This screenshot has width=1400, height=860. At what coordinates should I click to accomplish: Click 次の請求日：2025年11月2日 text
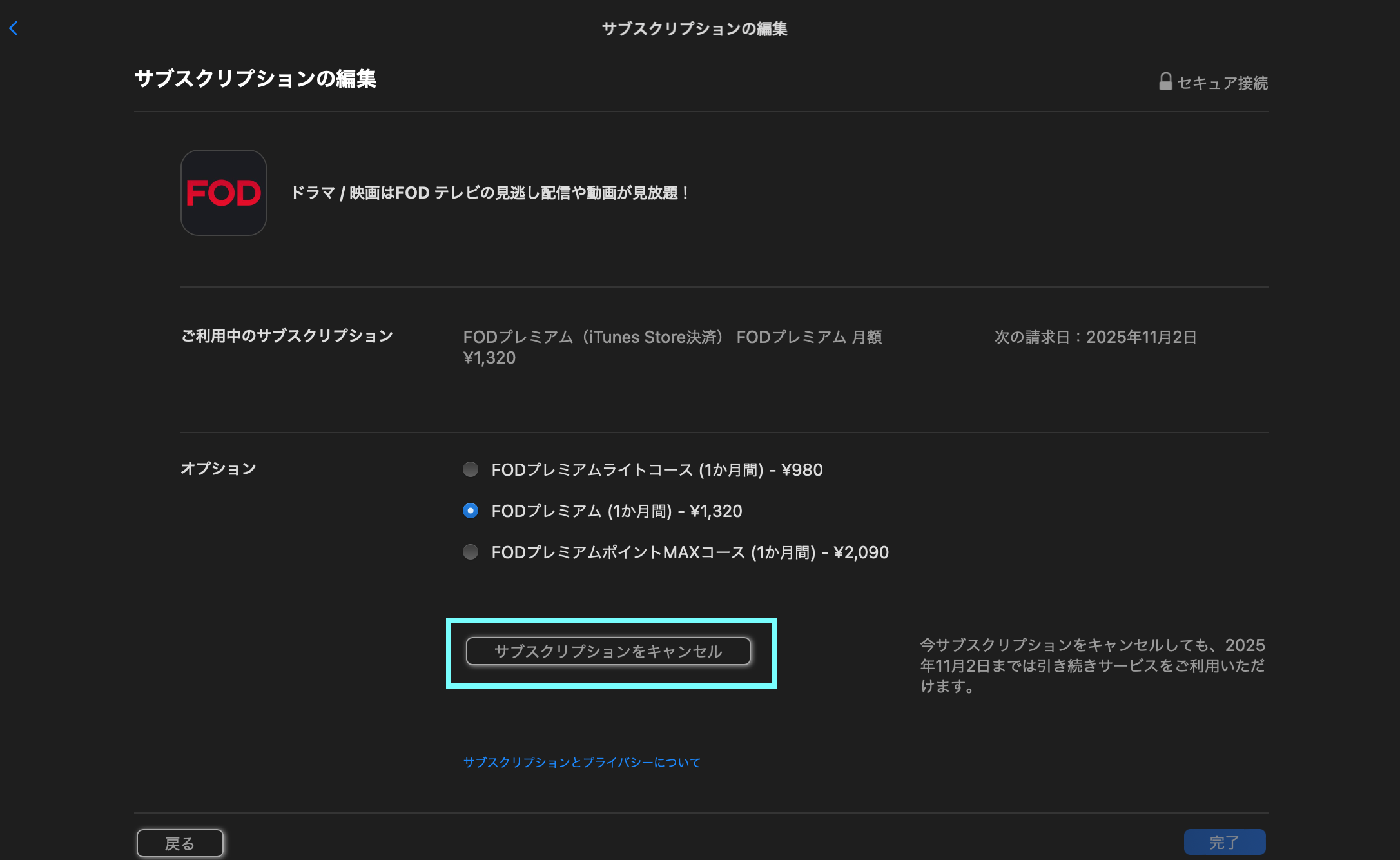[1095, 337]
